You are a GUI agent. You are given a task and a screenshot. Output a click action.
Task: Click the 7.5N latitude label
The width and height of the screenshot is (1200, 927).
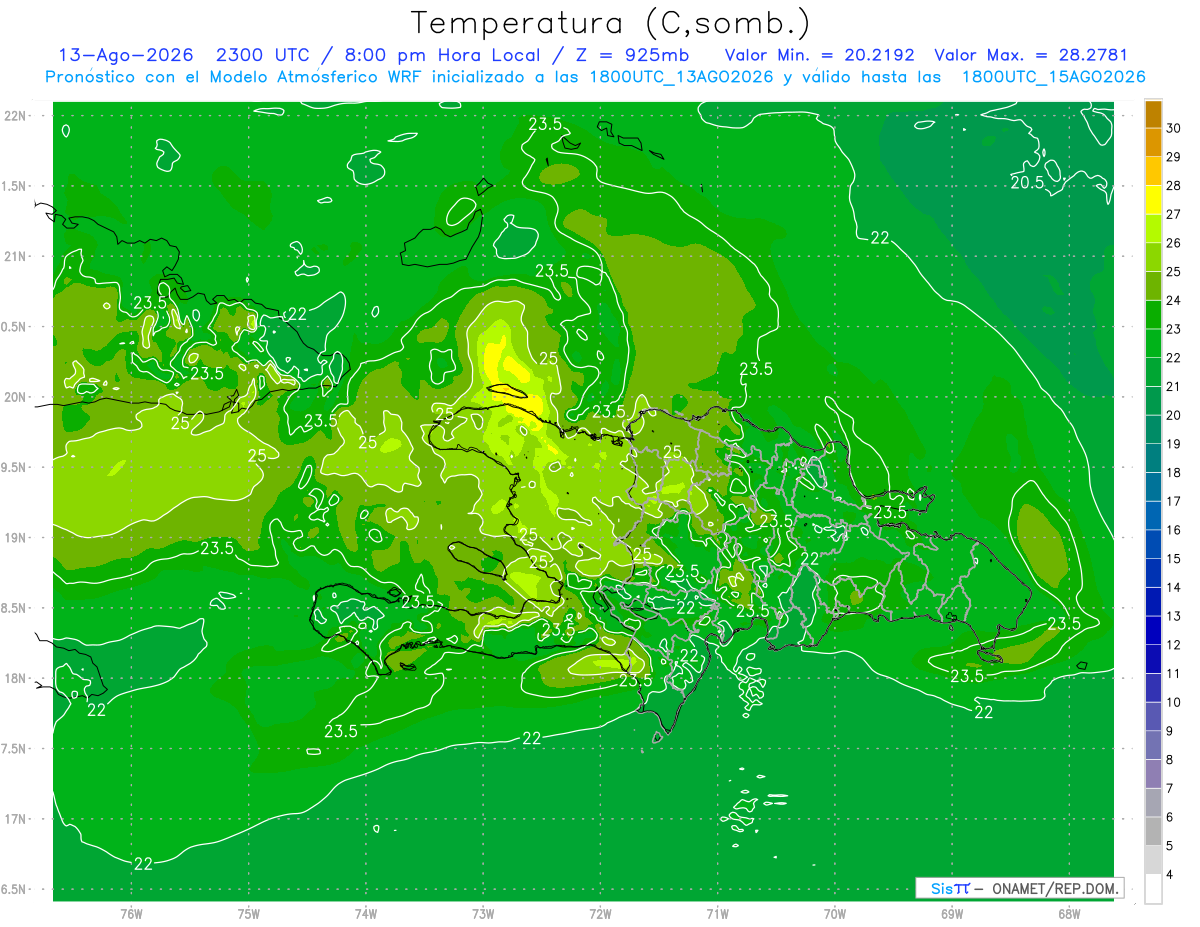[x=15, y=748]
